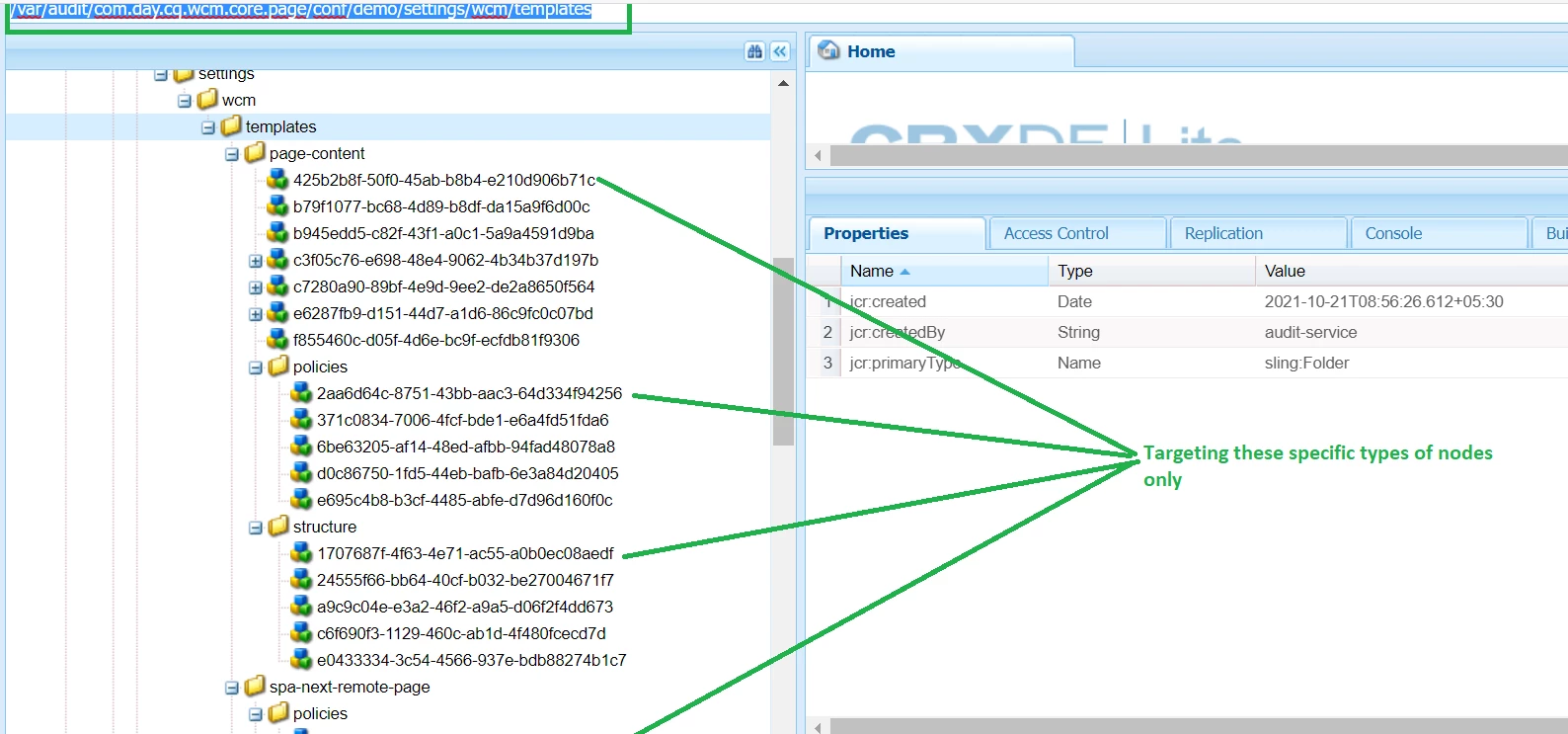The image size is (1568, 734).
Task: Click the Home tab icon
Action: [829, 50]
